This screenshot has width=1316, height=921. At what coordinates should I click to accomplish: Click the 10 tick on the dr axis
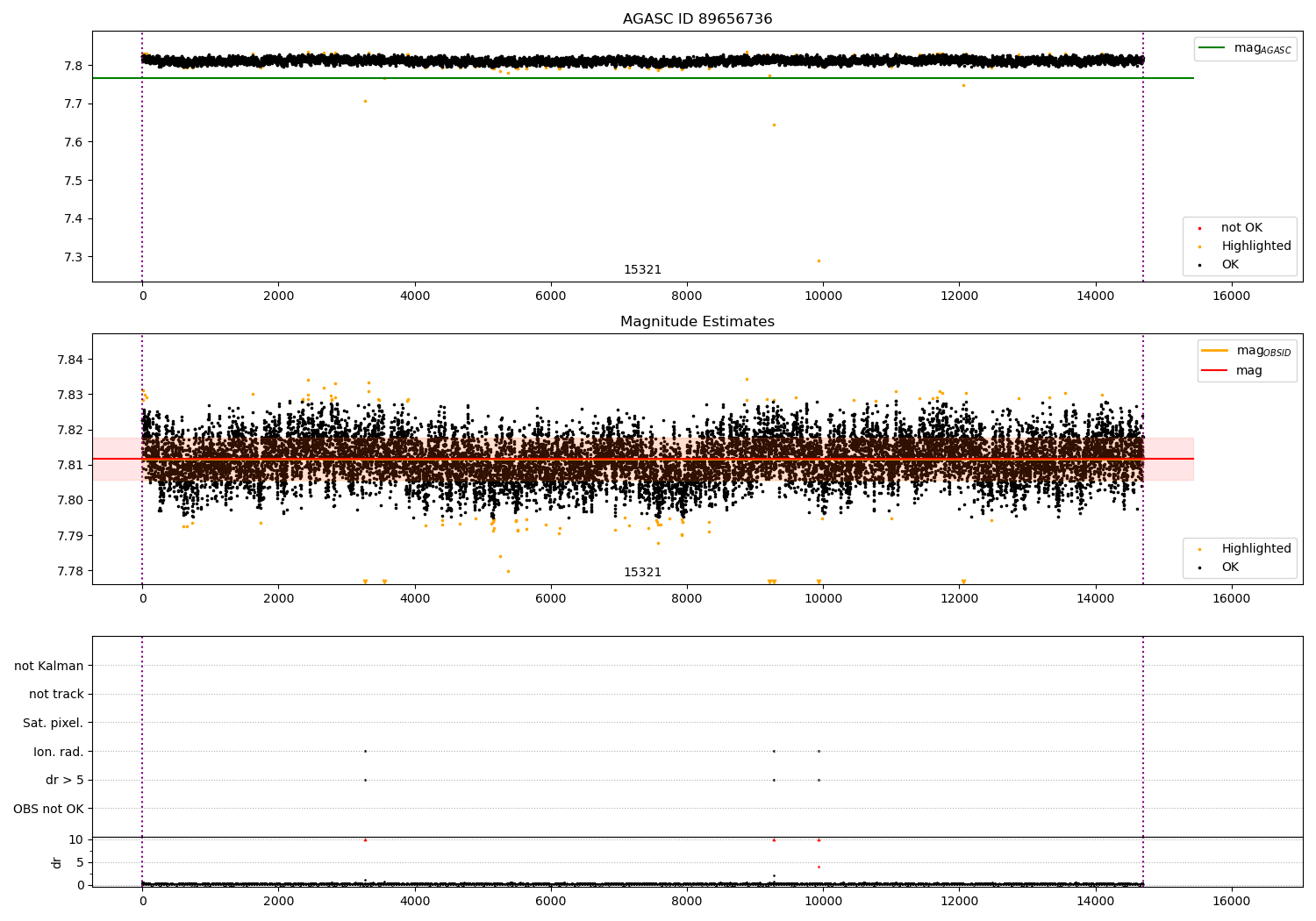click(76, 839)
